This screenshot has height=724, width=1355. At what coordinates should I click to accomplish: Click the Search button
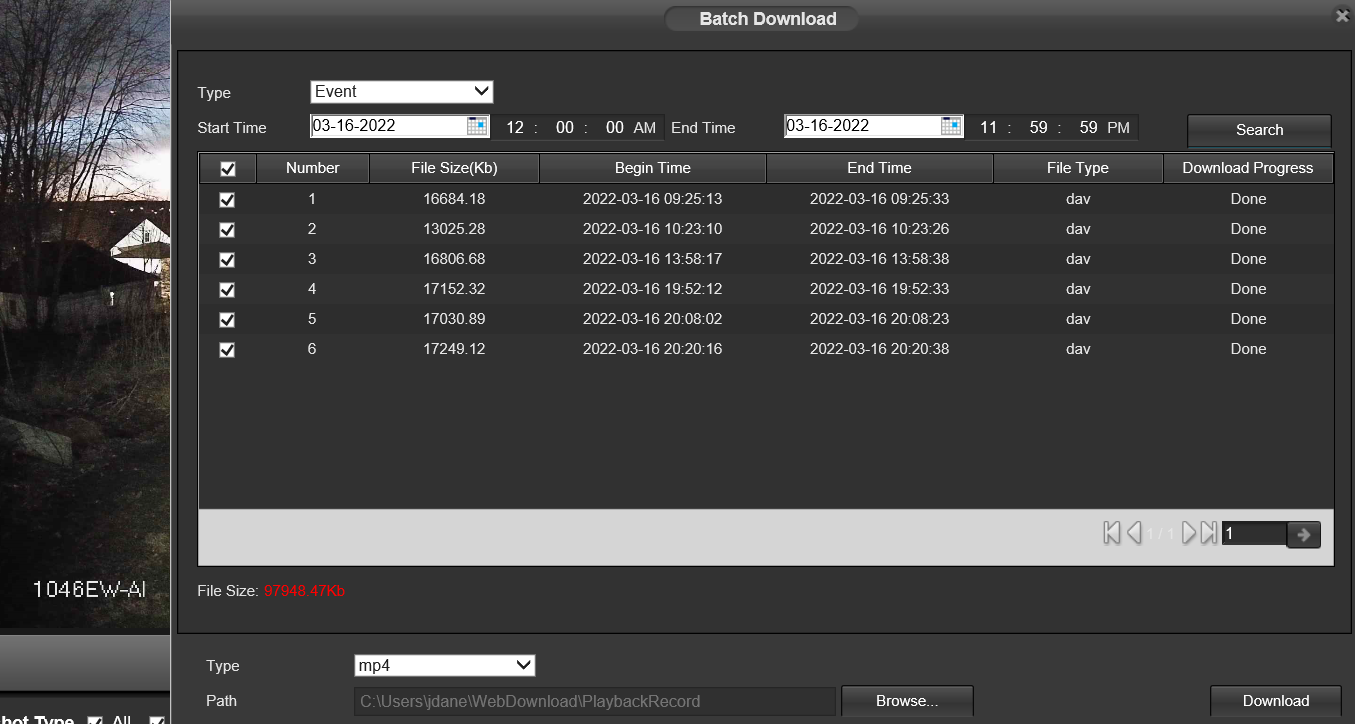(x=1259, y=130)
